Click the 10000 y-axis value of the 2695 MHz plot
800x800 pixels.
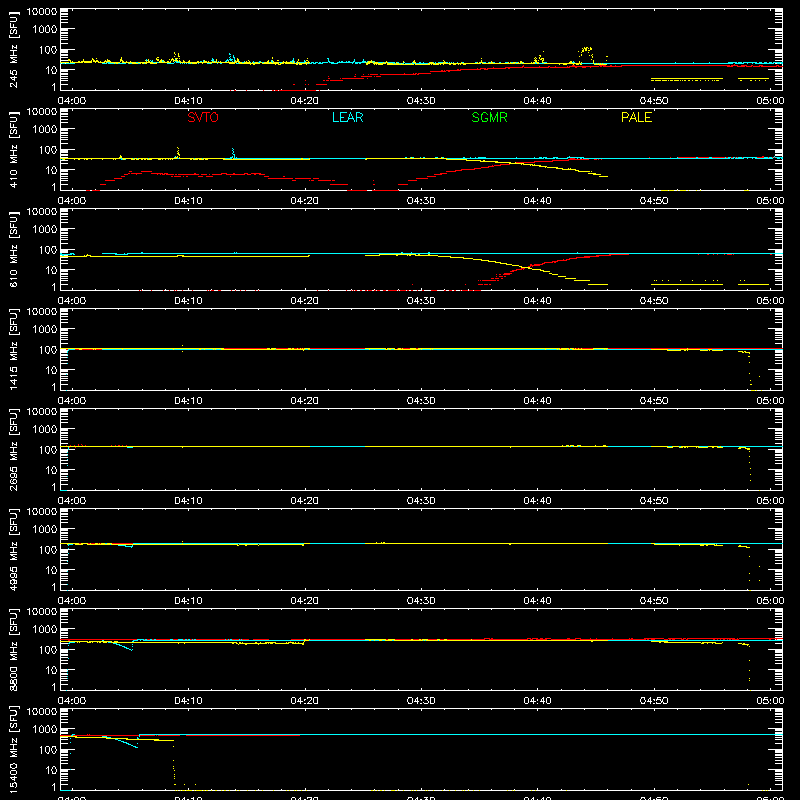coord(42,412)
